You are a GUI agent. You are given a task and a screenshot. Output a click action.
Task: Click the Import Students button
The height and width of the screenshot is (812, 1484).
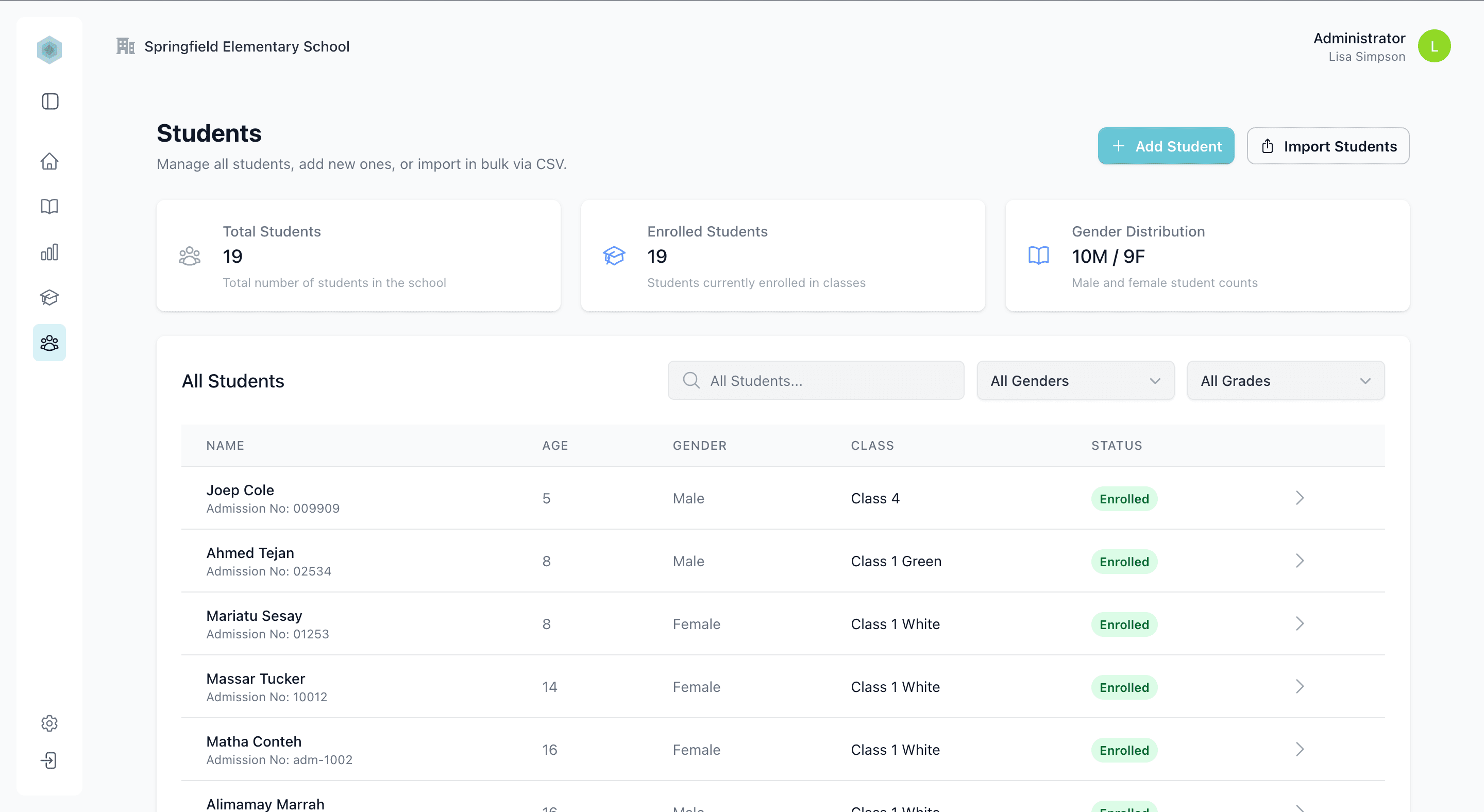point(1328,146)
